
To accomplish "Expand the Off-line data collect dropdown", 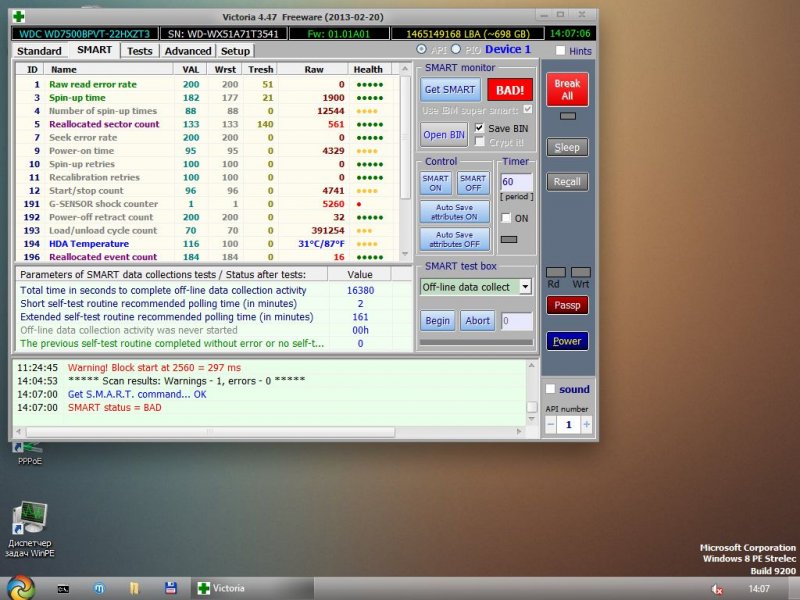I will pyautogui.click(x=525, y=287).
